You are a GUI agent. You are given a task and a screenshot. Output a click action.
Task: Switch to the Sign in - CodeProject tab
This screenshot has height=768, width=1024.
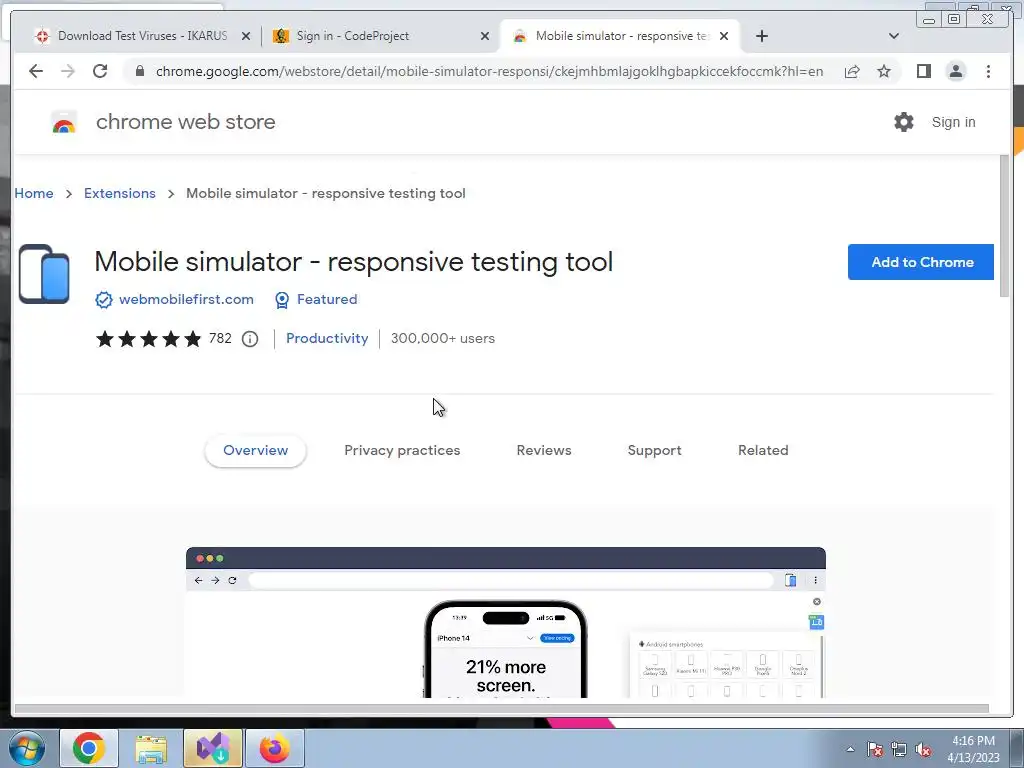[x=381, y=36]
